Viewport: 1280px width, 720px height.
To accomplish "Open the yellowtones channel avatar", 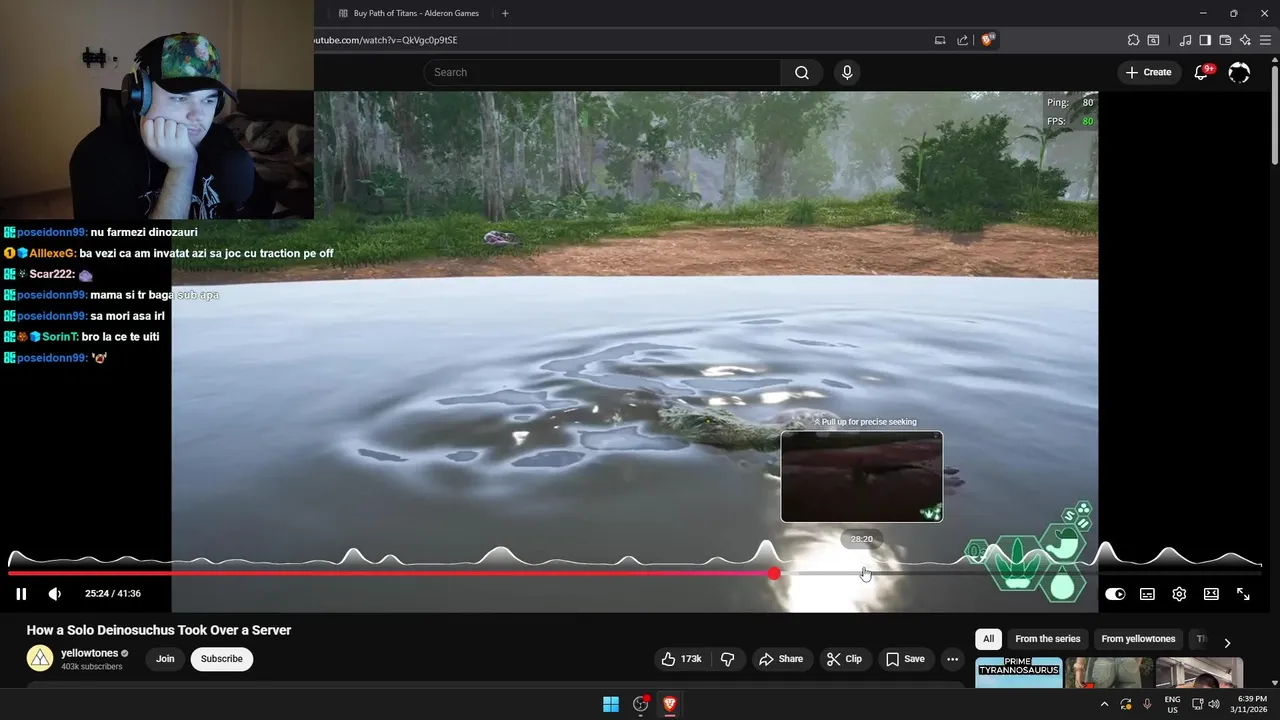I will pyautogui.click(x=40, y=658).
